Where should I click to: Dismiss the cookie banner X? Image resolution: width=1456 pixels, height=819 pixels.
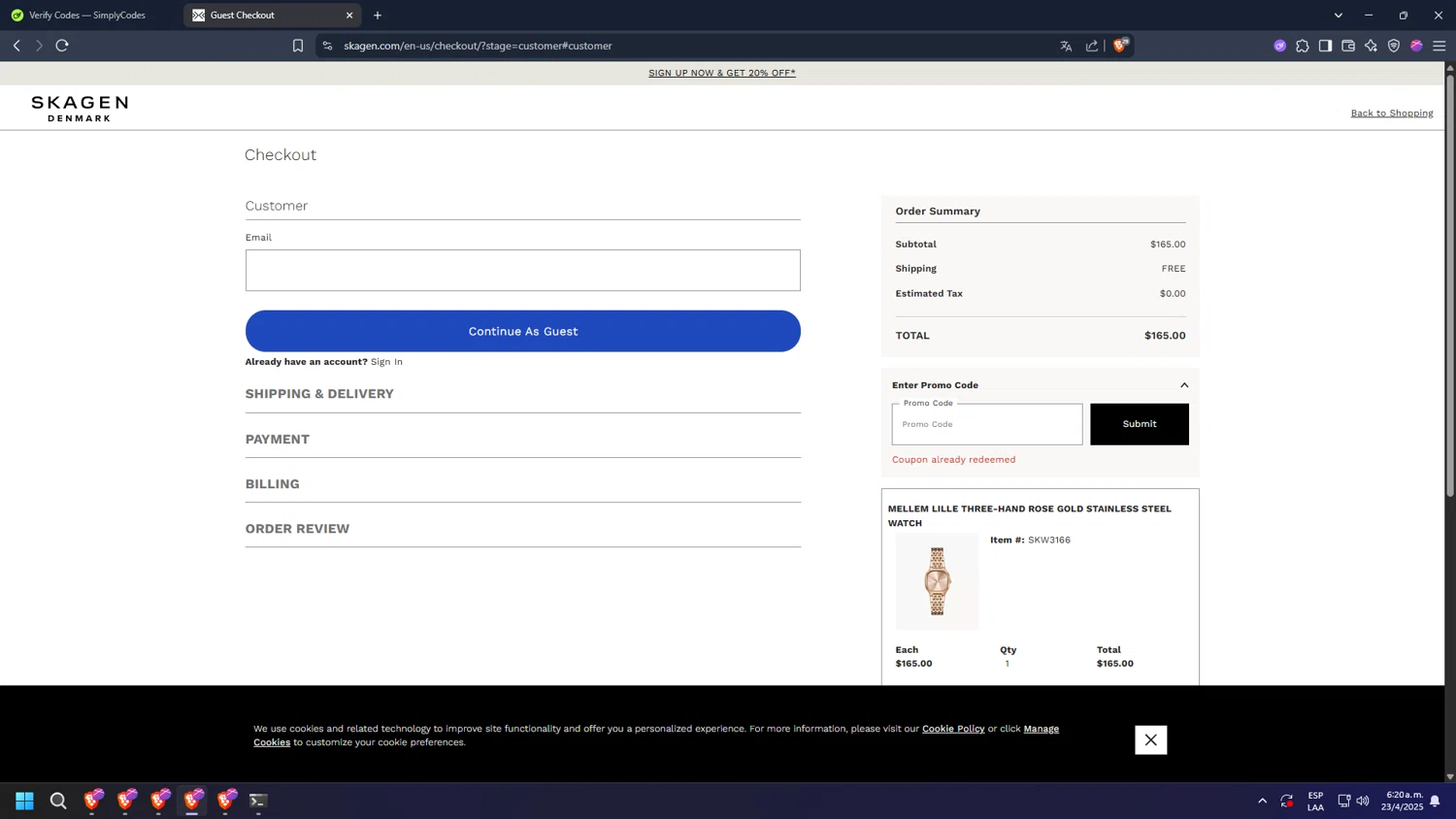coord(1151,740)
